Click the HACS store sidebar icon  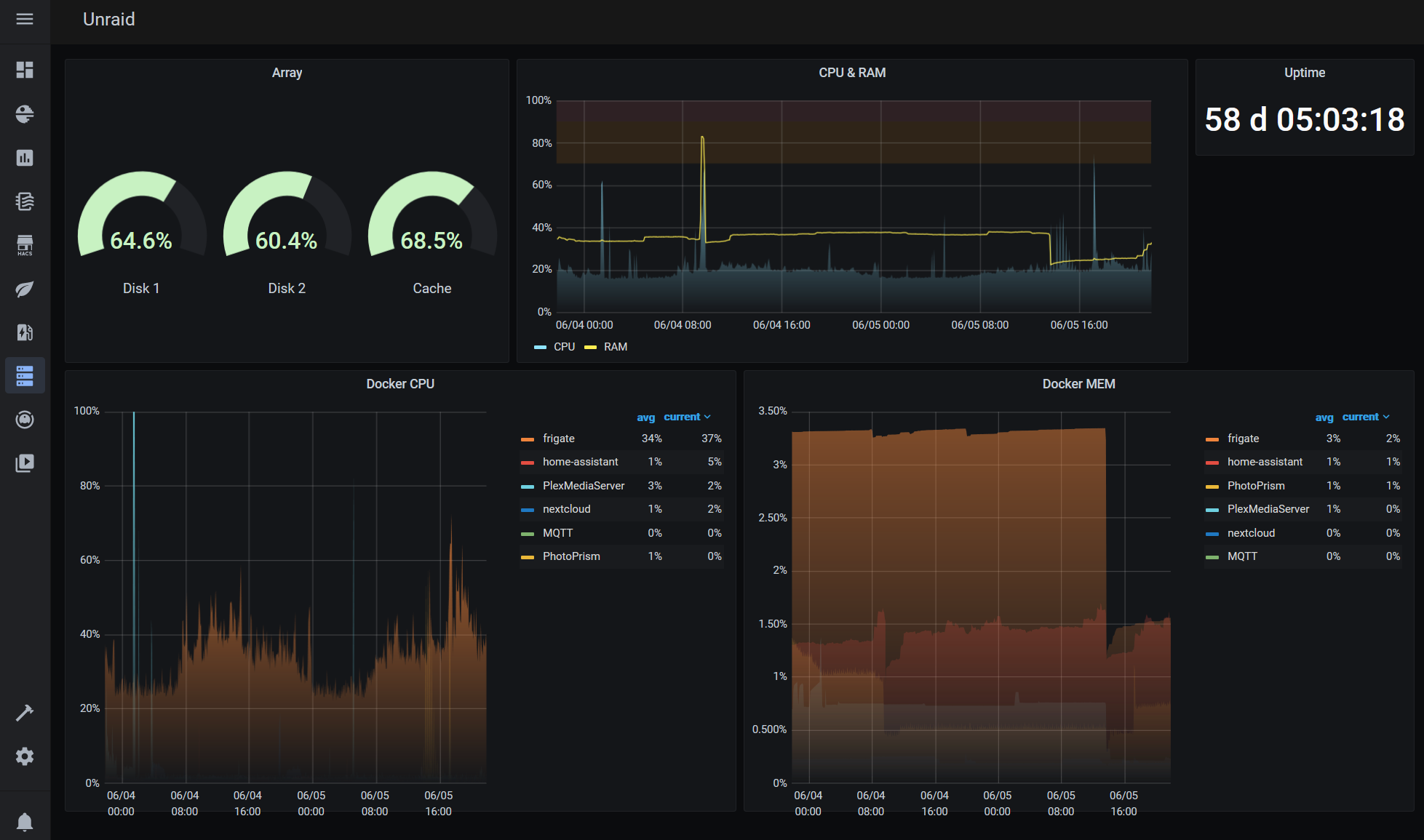25,245
